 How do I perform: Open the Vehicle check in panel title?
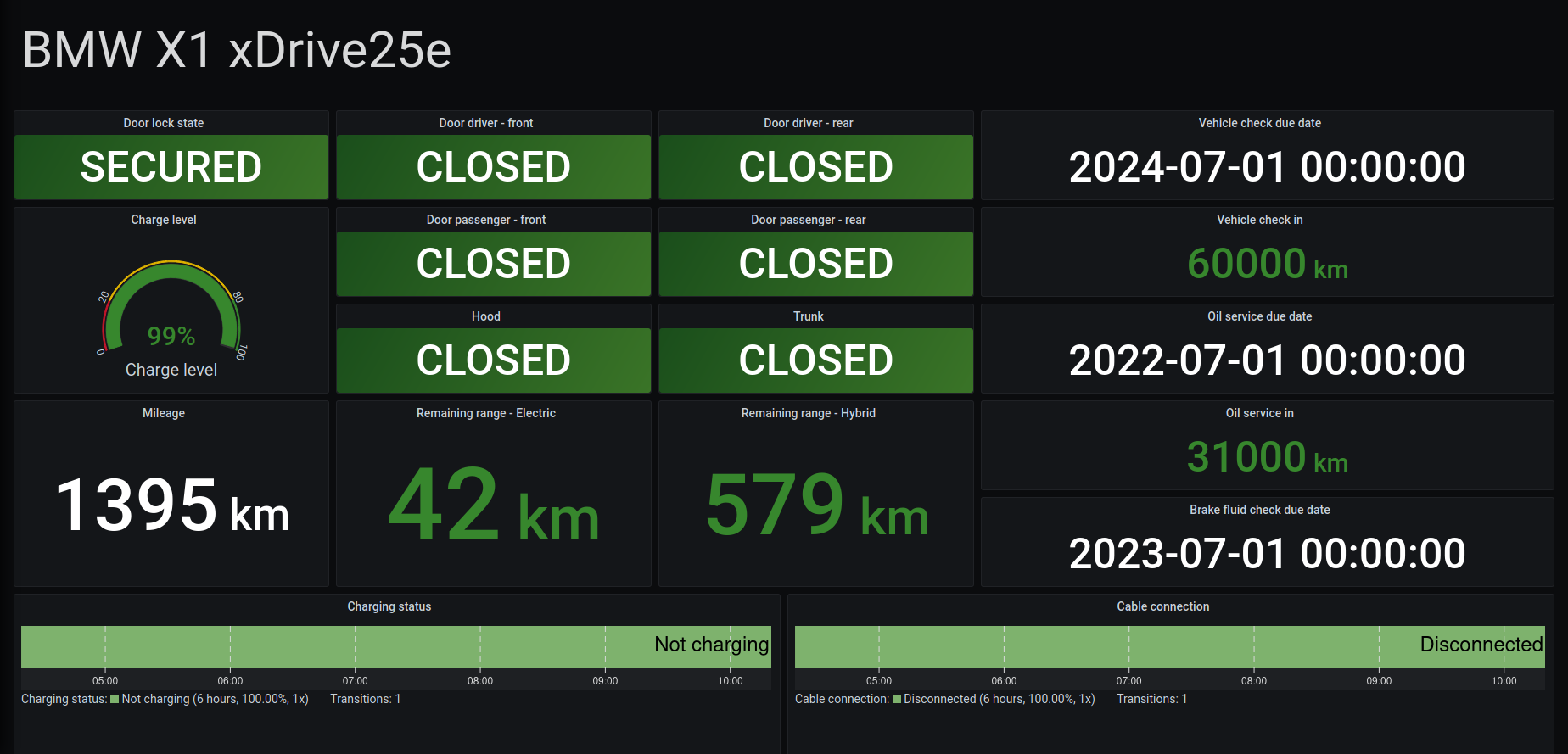[1260, 220]
